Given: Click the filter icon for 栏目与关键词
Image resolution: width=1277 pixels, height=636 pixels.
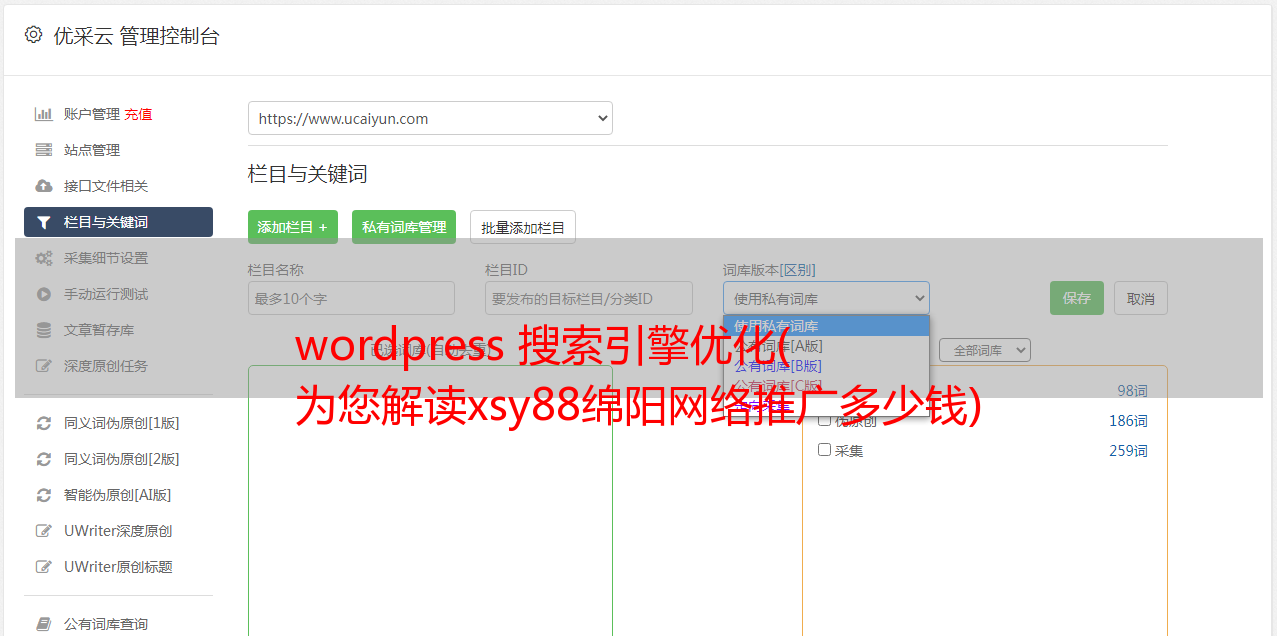Looking at the screenshot, I should coord(44,222).
